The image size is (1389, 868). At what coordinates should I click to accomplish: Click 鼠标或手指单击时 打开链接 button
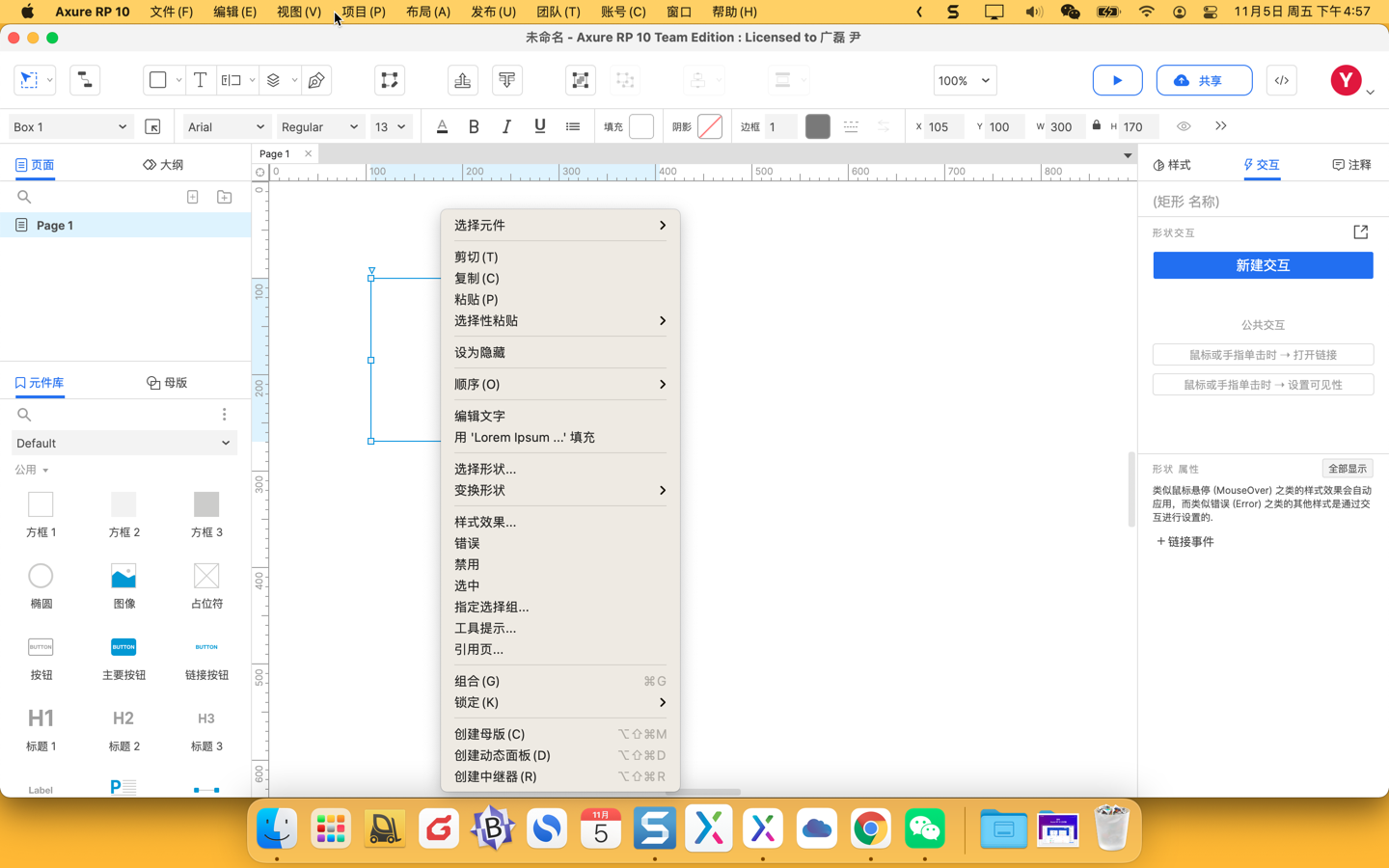(x=1263, y=355)
